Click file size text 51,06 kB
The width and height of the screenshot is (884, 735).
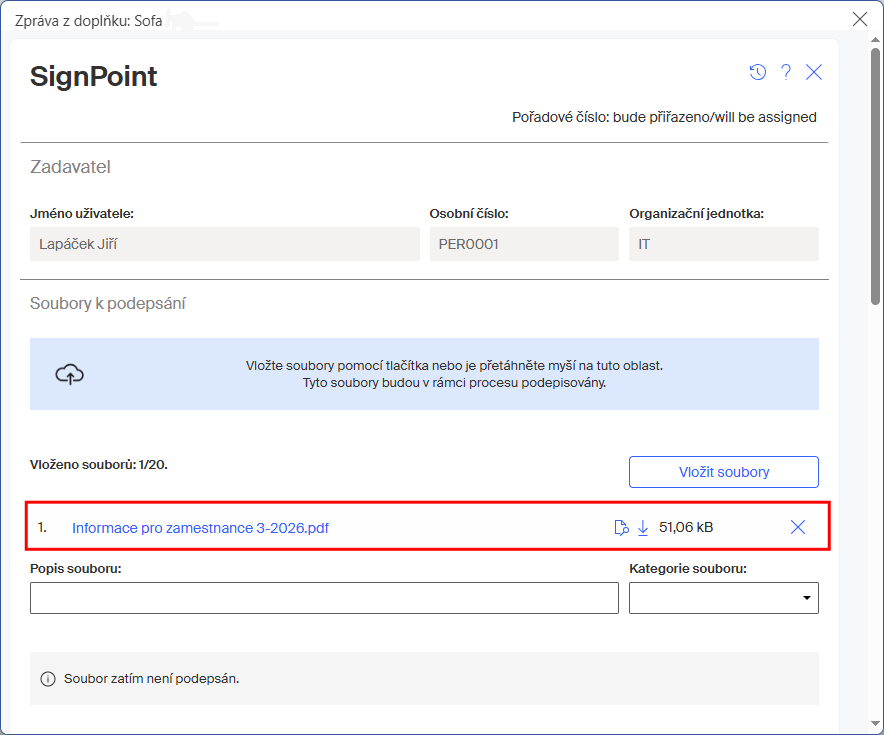686,528
